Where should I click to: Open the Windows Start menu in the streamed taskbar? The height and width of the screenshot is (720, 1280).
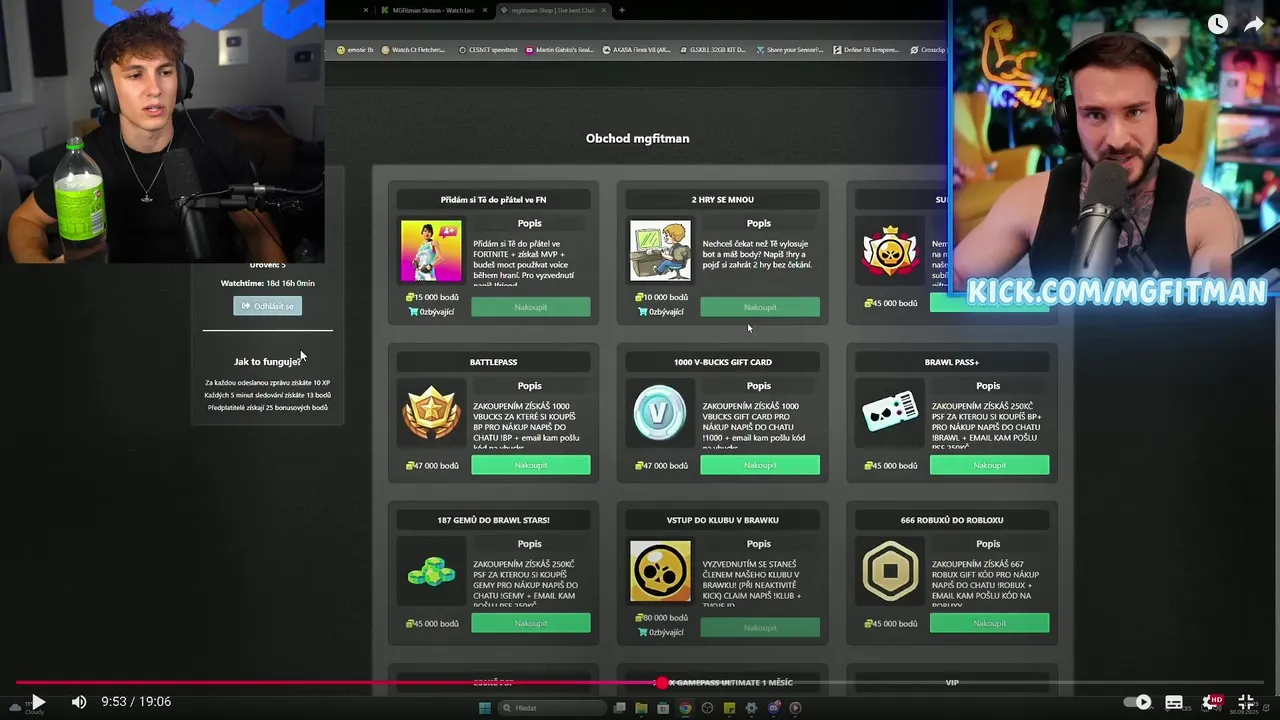coord(485,708)
